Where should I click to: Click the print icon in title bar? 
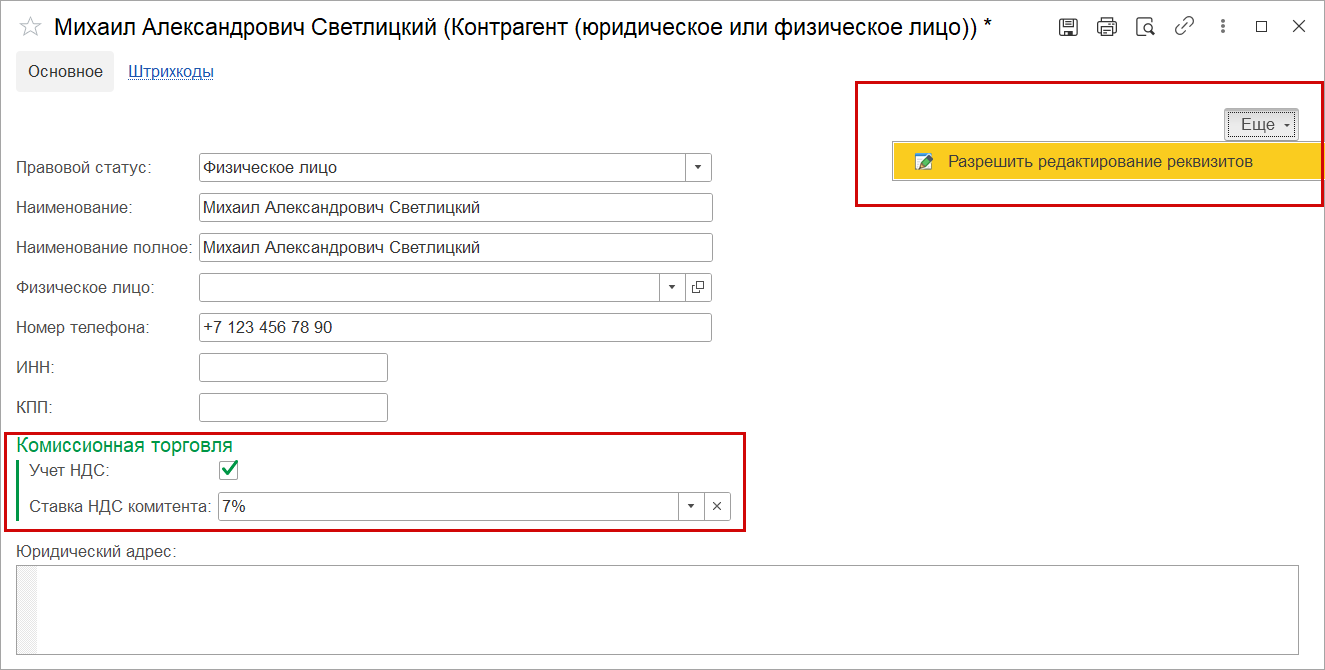coord(1106,27)
